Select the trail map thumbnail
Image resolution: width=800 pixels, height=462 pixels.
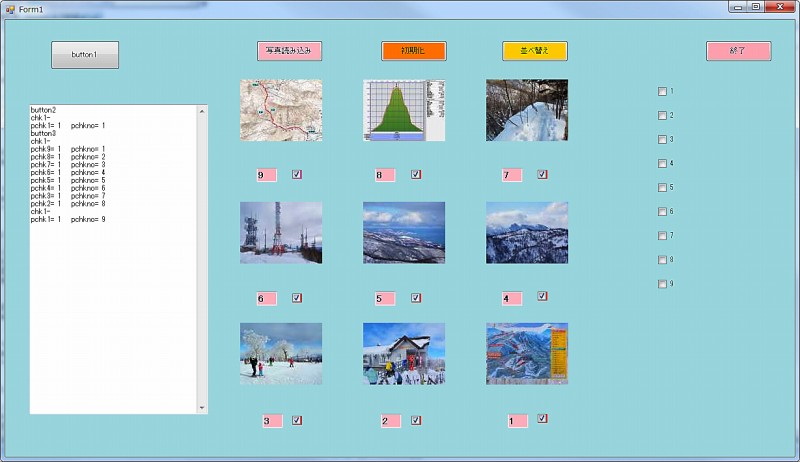[x=281, y=110]
